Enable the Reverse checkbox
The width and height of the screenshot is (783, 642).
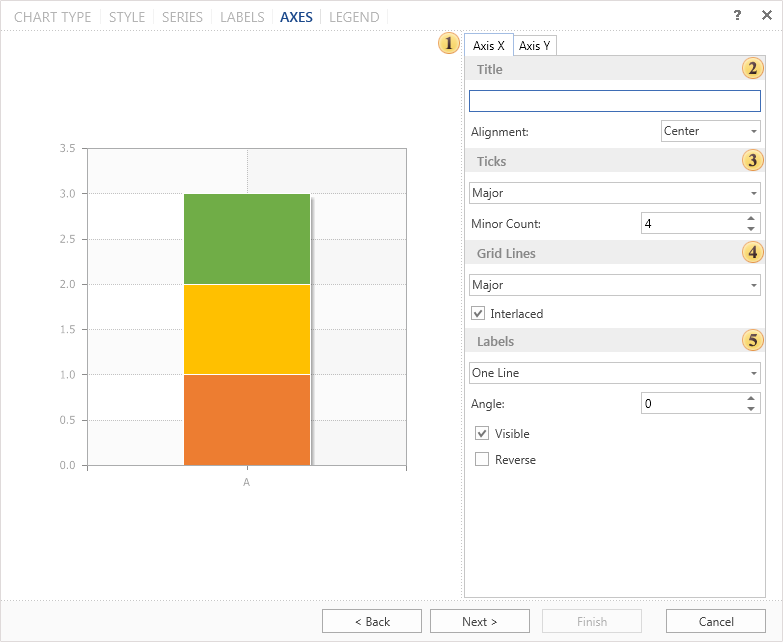click(482, 460)
